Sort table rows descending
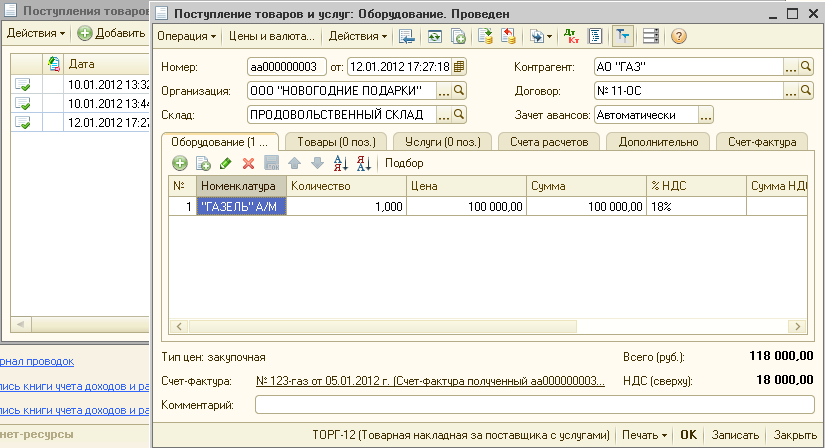 coord(364,163)
